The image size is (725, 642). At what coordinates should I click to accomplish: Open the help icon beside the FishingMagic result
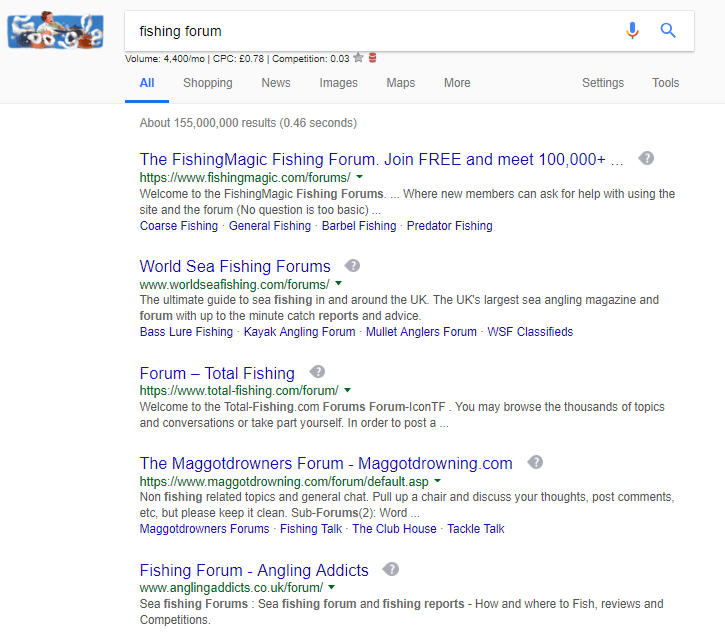[x=646, y=158]
